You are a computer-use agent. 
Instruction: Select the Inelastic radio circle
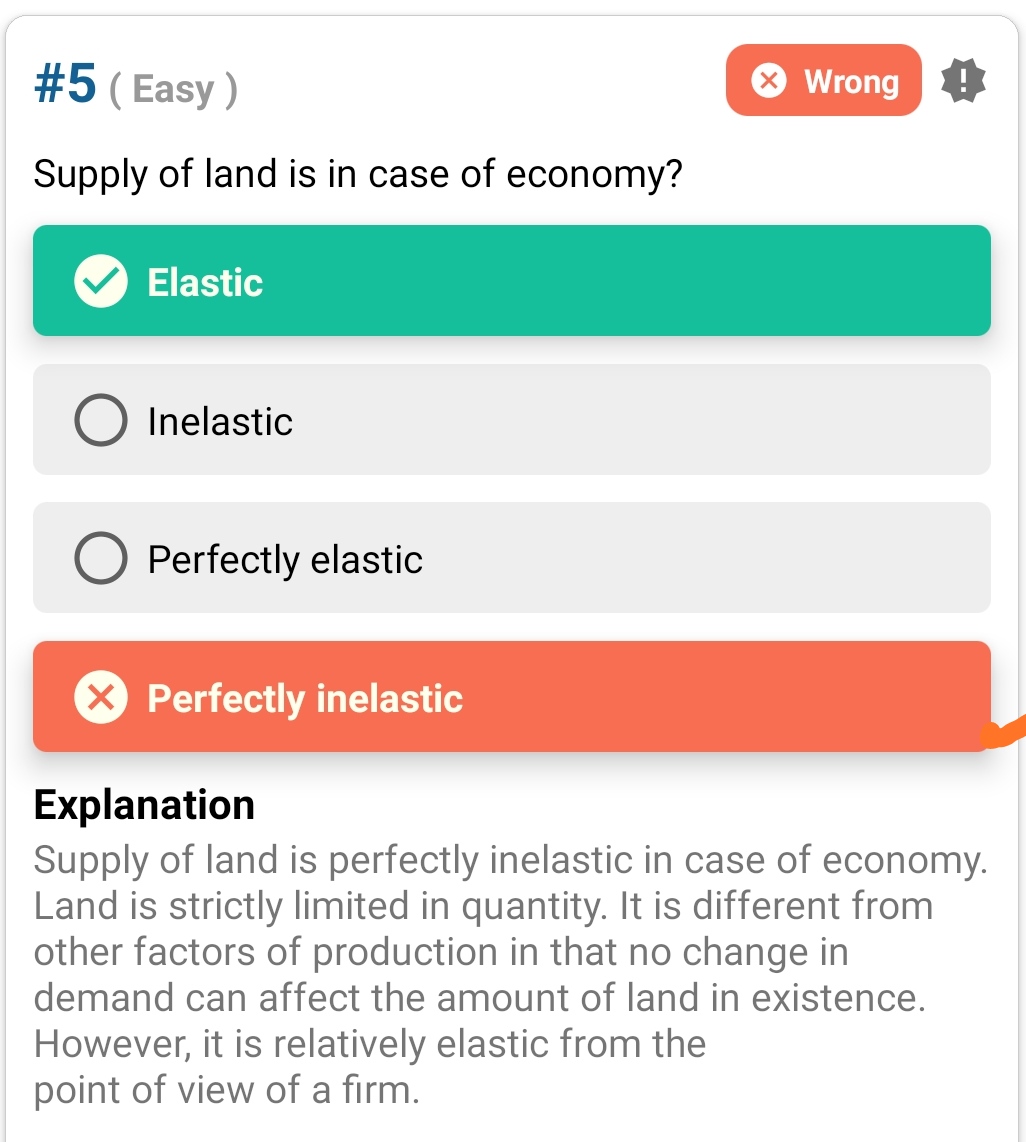click(x=100, y=421)
